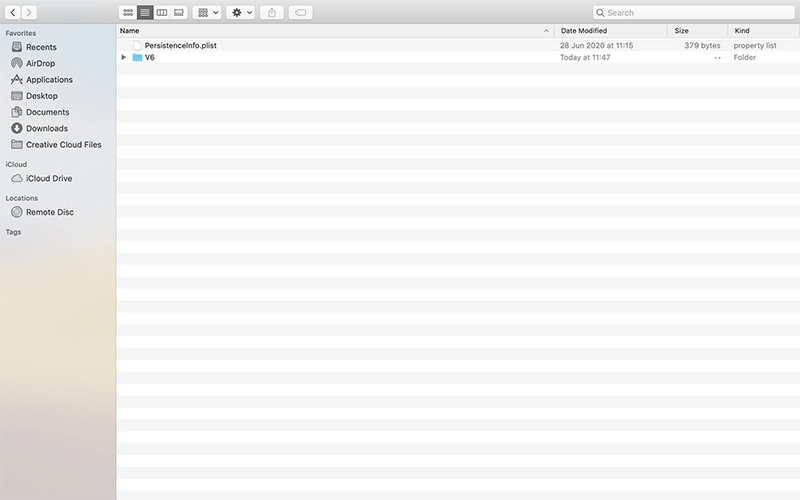Image resolution: width=800 pixels, height=500 pixels.
Task: Click the date 28 Jun 2020 at 11:15
Action: click(x=596, y=45)
